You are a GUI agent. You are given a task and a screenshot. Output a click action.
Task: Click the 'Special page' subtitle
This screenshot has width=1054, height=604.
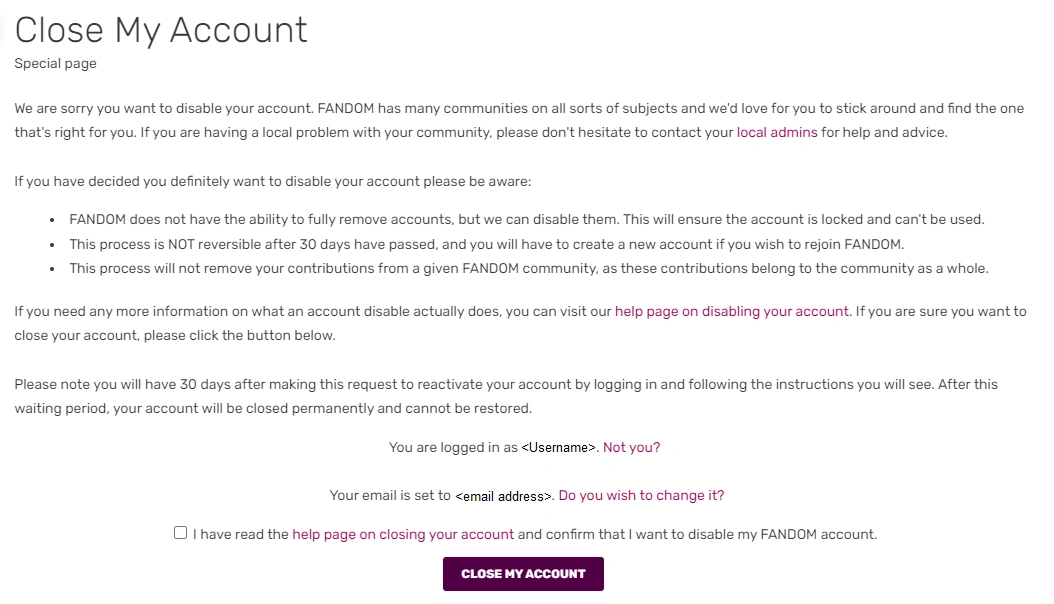55,63
